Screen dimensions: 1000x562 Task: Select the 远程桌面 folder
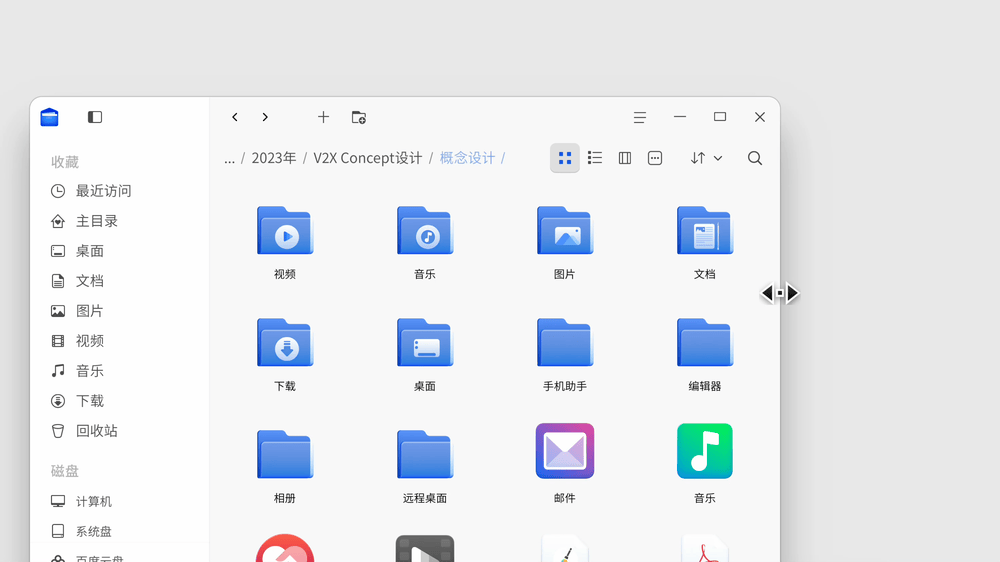coord(425,454)
